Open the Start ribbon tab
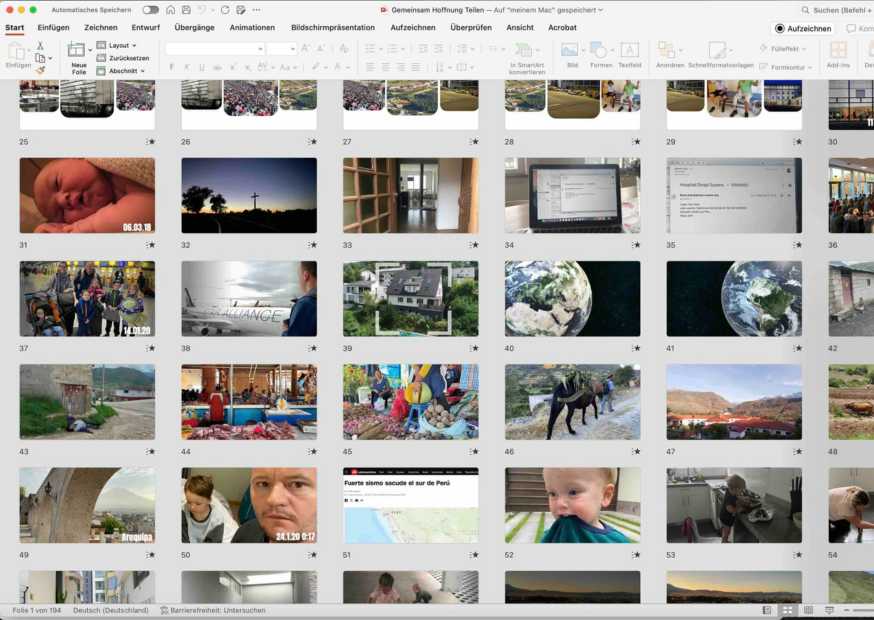This screenshot has width=874, height=620. (x=14, y=27)
